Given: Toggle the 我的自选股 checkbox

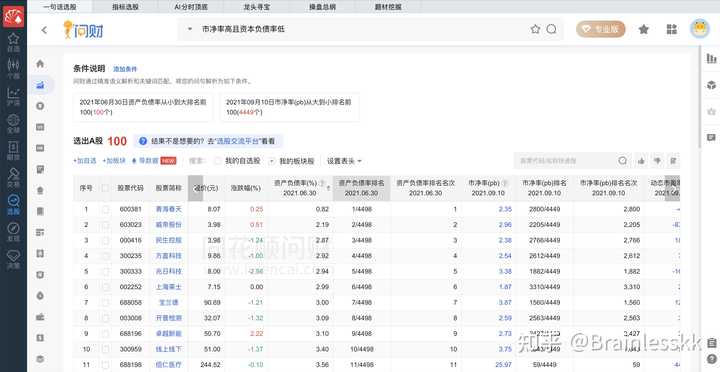Looking at the screenshot, I should 218,161.
